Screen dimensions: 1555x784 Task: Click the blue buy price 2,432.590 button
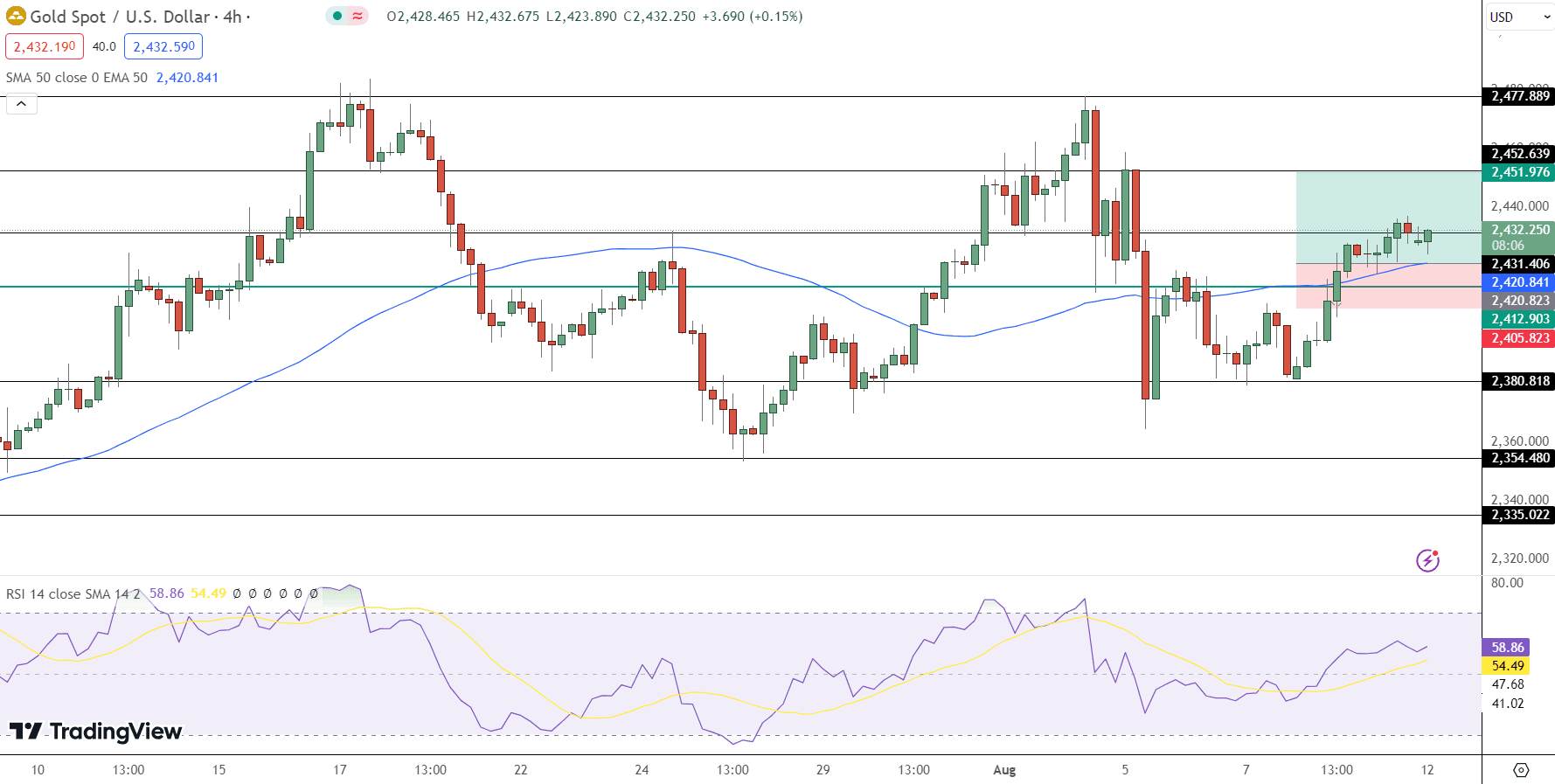pyautogui.click(x=163, y=46)
